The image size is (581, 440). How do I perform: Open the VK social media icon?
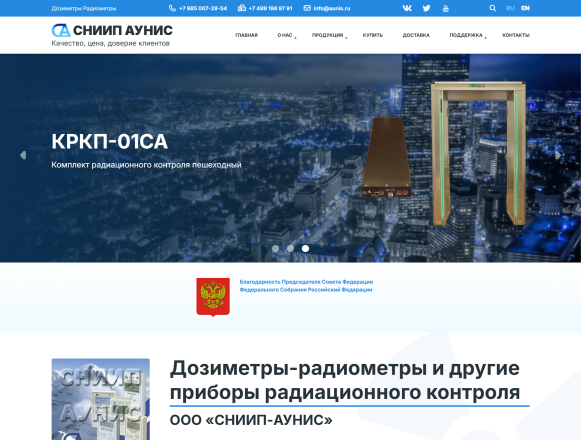coord(407,8)
